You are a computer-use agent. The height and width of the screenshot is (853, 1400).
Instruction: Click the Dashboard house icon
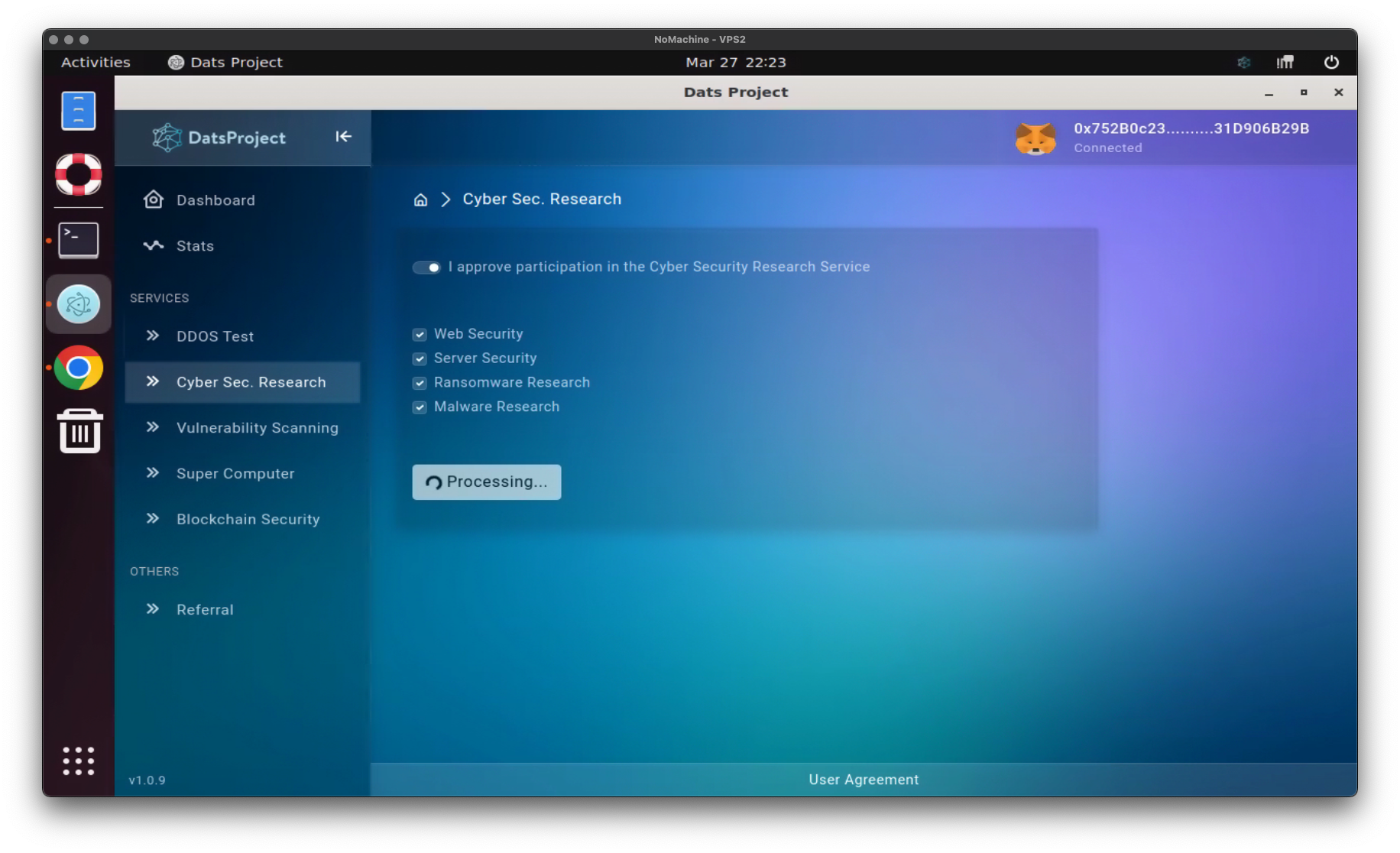click(153, 199)
